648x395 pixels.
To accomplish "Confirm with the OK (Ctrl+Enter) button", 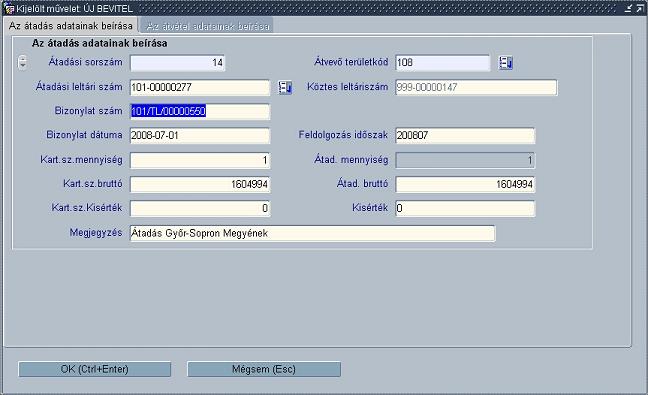I will click(94, 369).
